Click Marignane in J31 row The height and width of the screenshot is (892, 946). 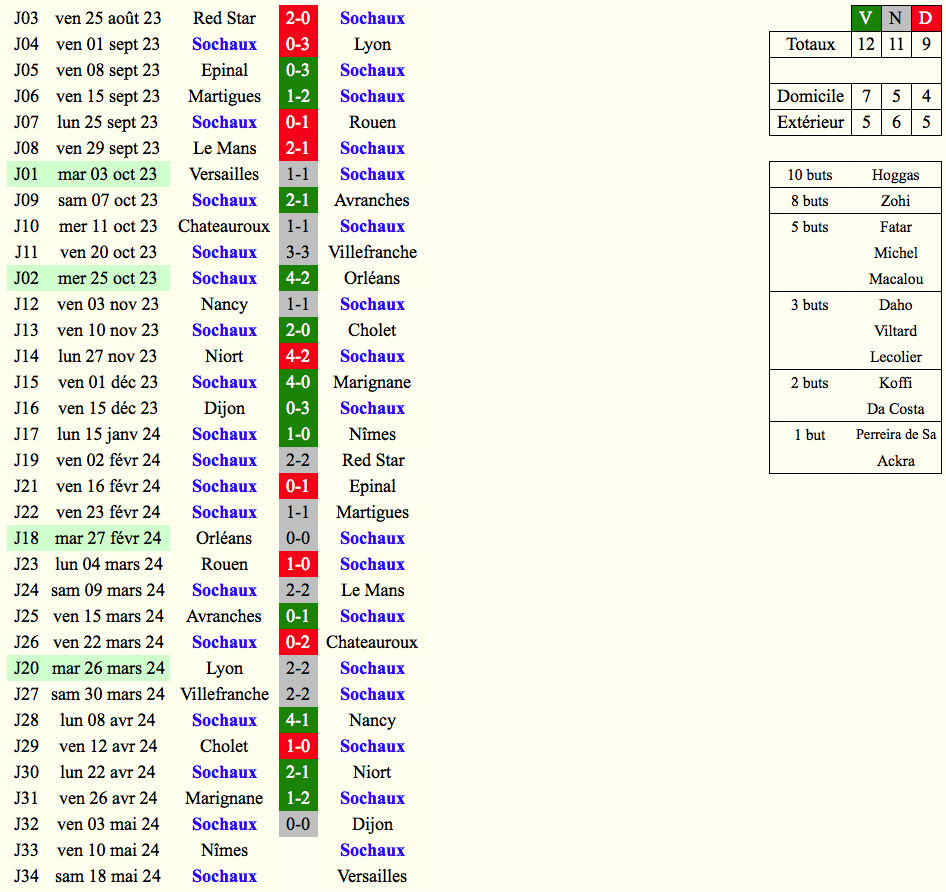coord(224,798)
